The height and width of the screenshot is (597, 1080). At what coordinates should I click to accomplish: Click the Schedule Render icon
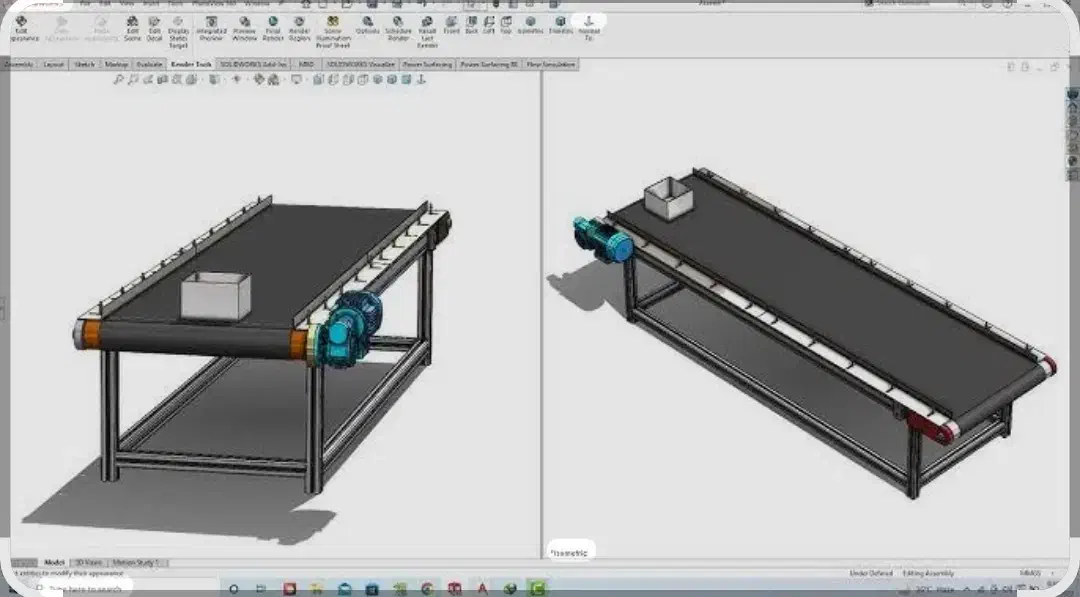tap(398, 27)
